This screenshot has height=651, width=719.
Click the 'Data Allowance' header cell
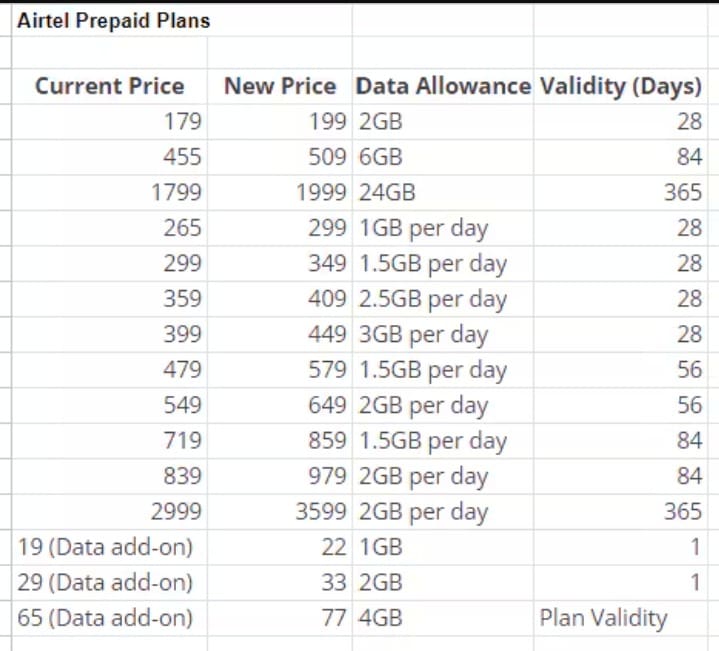point(443,86)
